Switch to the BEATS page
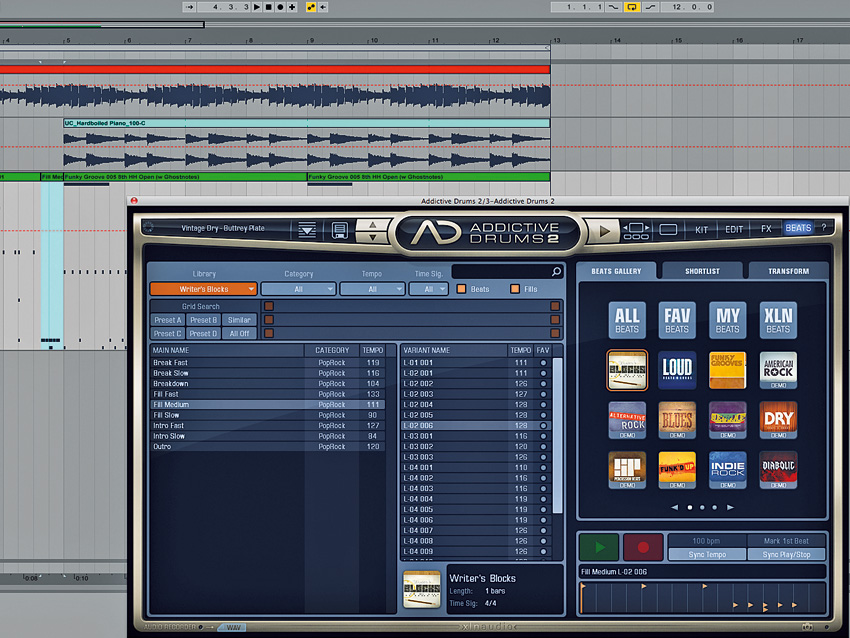This screenshot has width=850, height=638. 799,228
